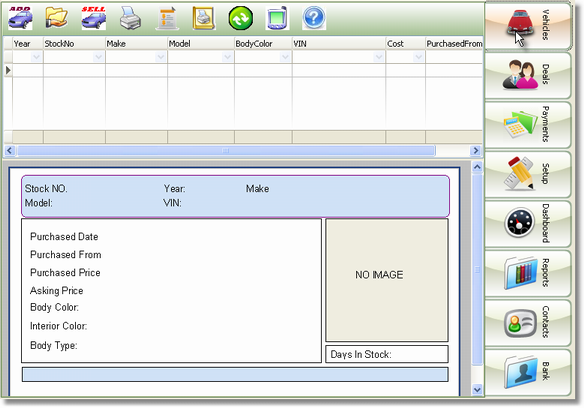Click the Model: label in header box
Image resolution: width=584 pixels, height=408 pixels.
[x=39, y=203]
